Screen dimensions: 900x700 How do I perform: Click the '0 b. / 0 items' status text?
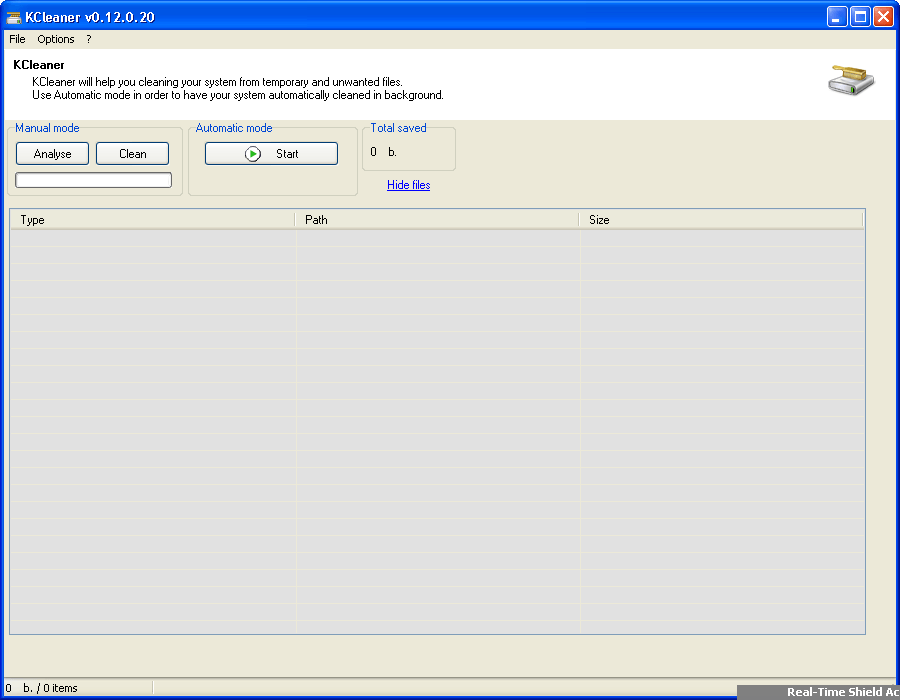pos(41,688)
